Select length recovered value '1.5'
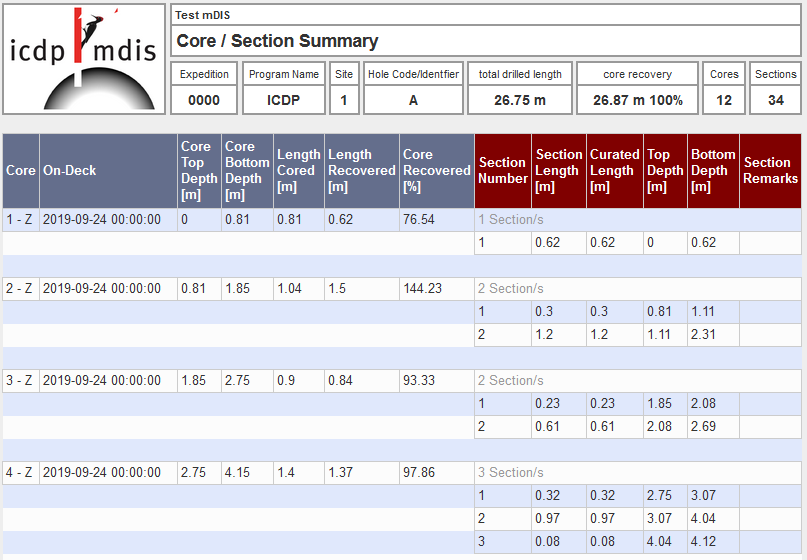 (337, 288)
